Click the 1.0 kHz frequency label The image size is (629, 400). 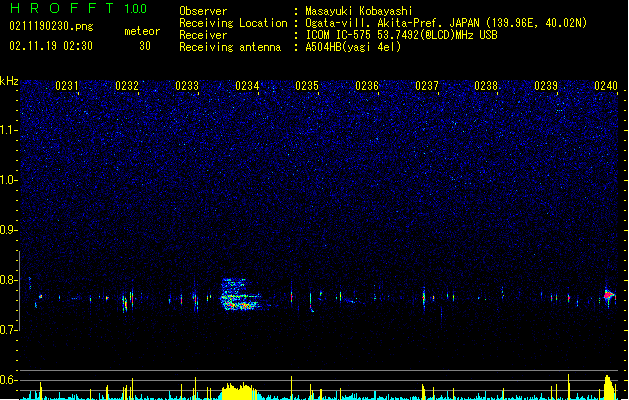pos(8,180)
